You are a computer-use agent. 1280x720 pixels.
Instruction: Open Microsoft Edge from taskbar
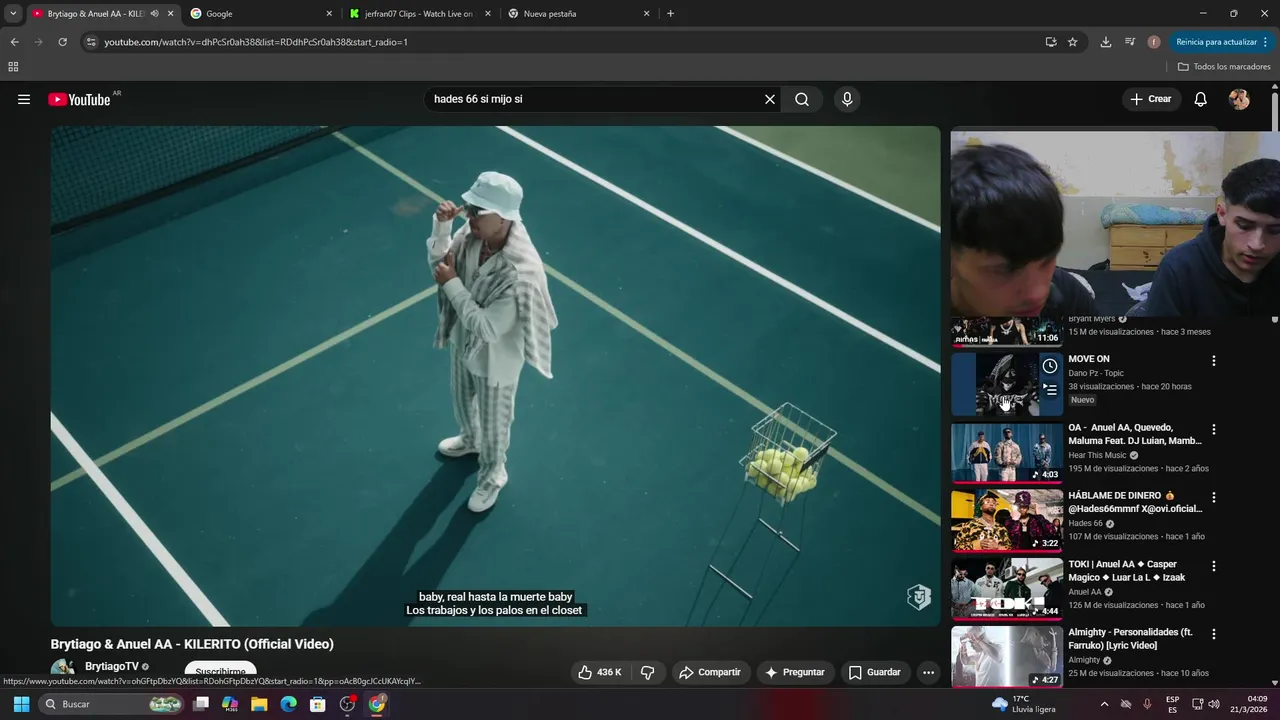pos(288,704)
